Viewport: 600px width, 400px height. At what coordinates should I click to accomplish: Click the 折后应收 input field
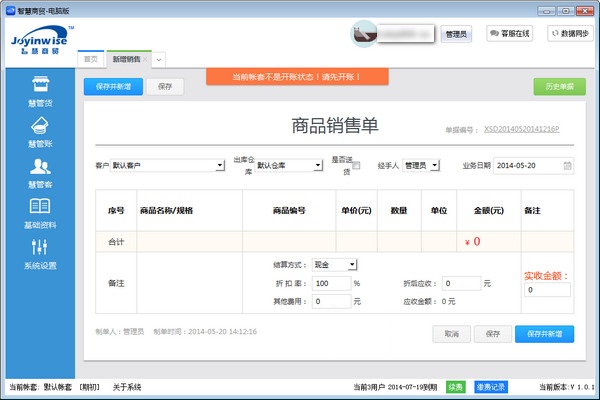pyautogui.click(x=461, y=283)
